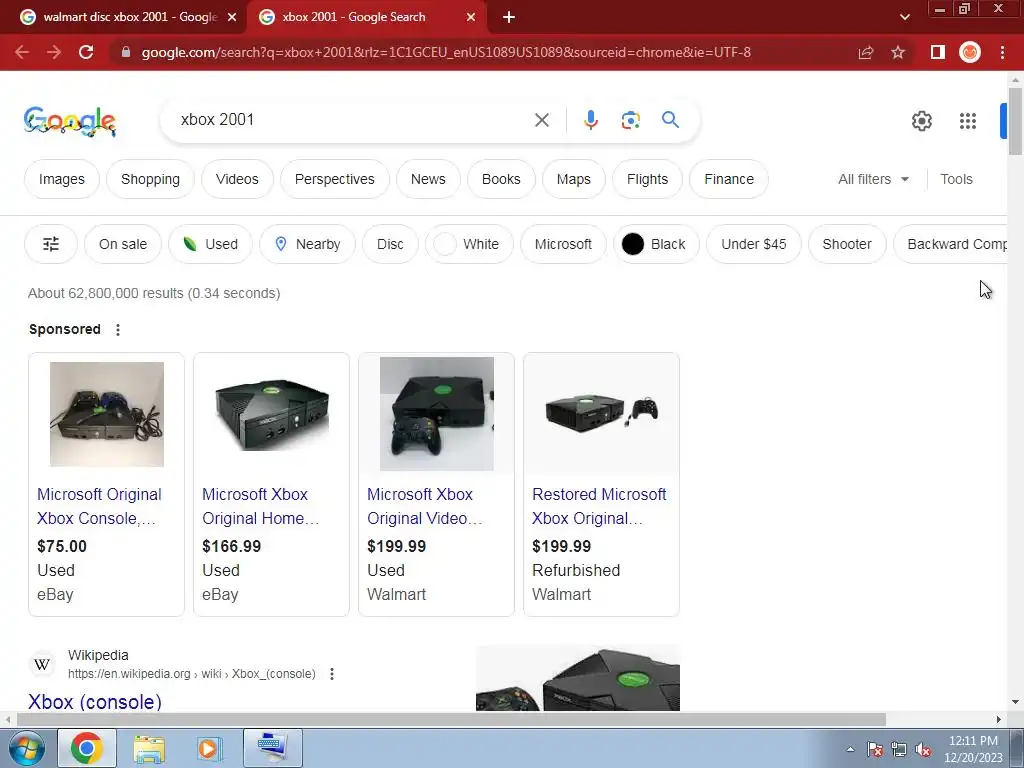Open Sponsored three-dot options
Image resolution: width=1024 pixels, height=768 pixels.
point(118,330)
